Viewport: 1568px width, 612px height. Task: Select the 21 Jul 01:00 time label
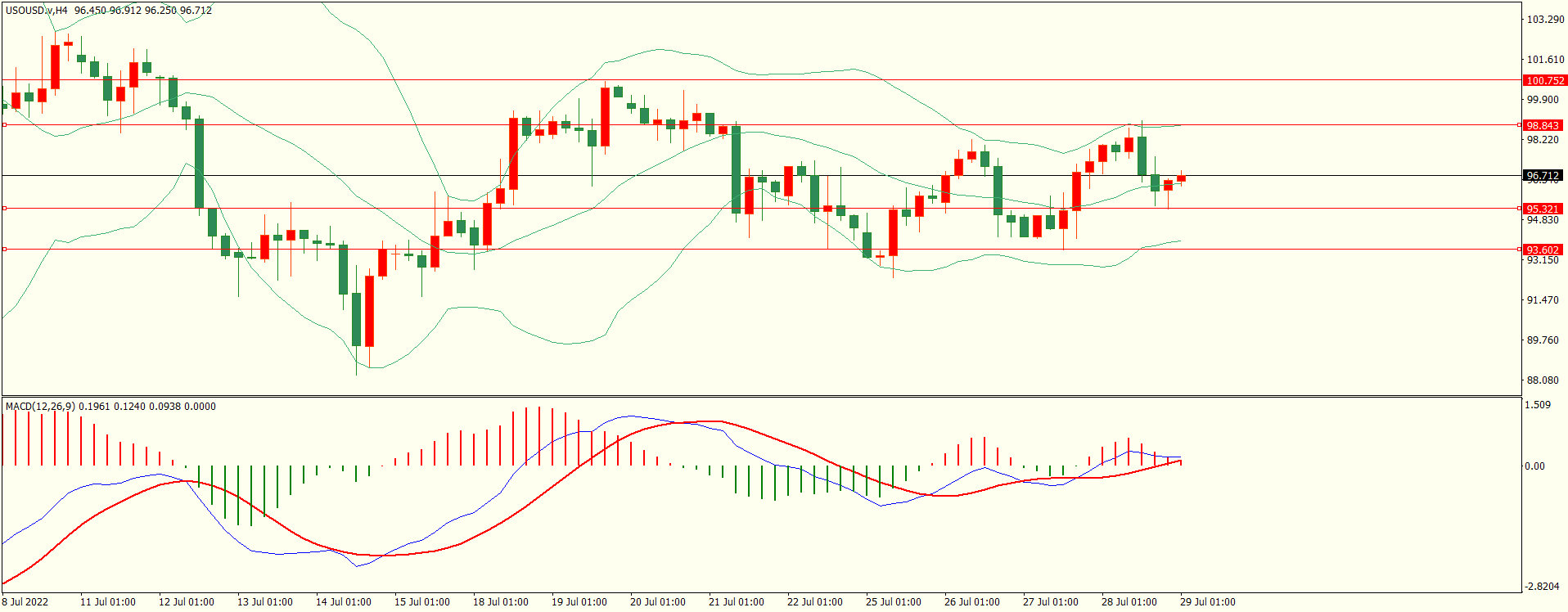click(736, 602)
